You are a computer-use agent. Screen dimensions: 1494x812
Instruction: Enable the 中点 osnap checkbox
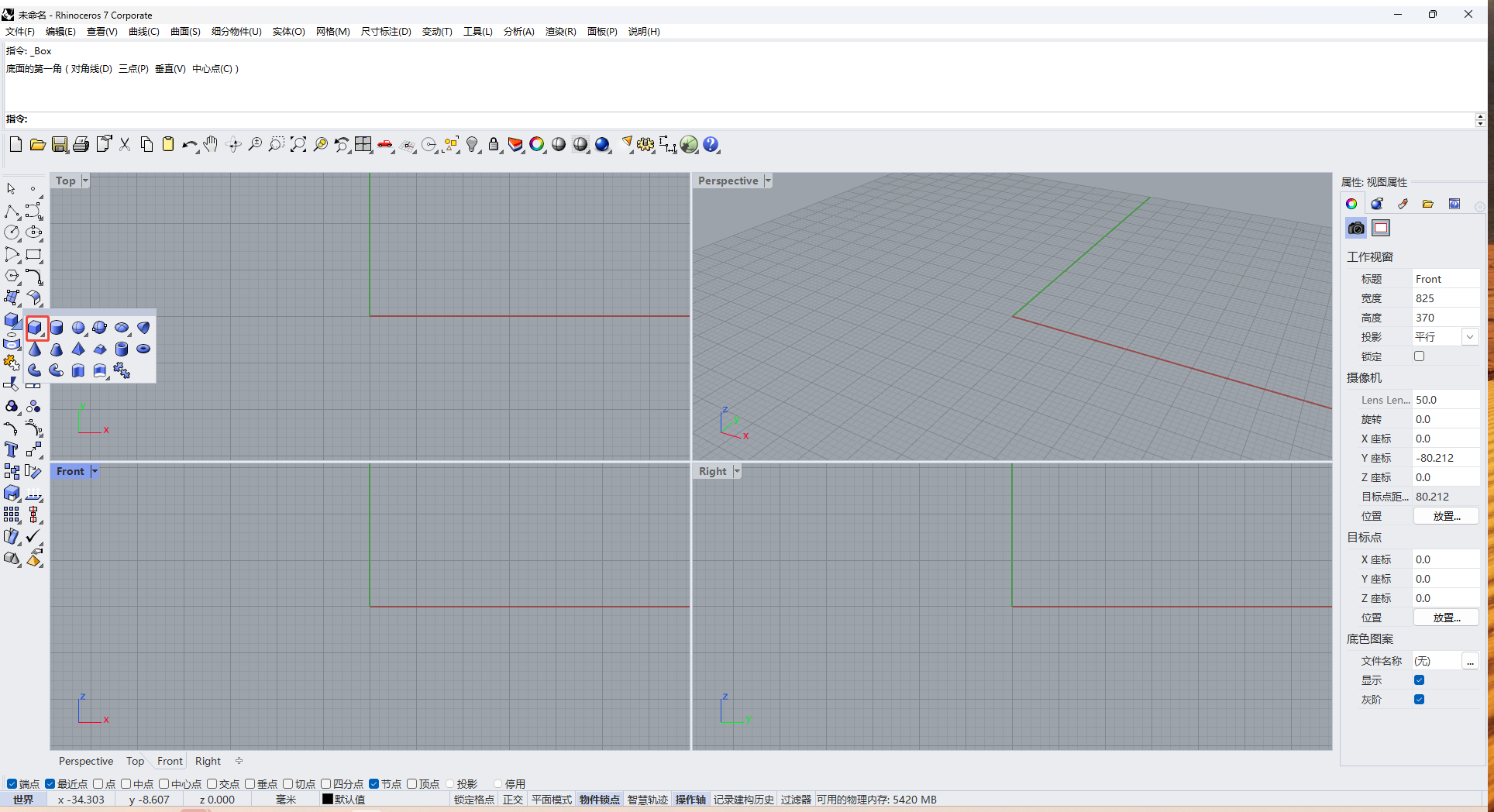126,784
